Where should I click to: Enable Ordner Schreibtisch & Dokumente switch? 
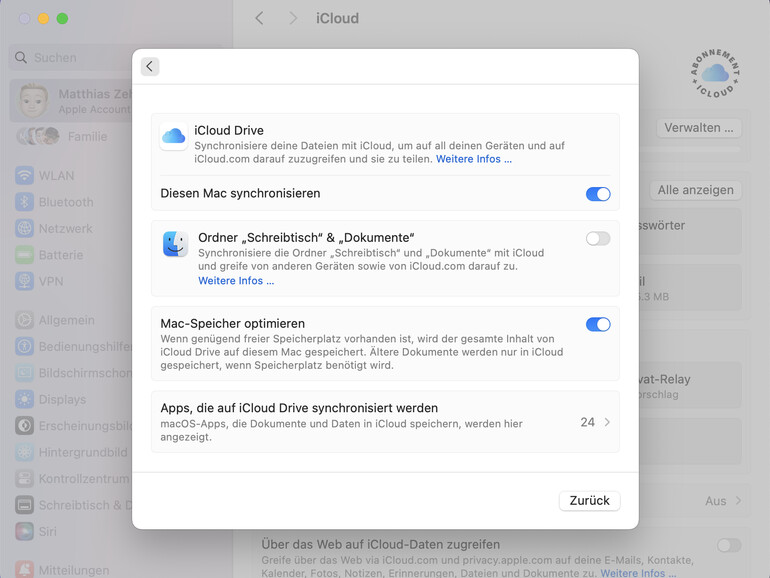[598, 239]
